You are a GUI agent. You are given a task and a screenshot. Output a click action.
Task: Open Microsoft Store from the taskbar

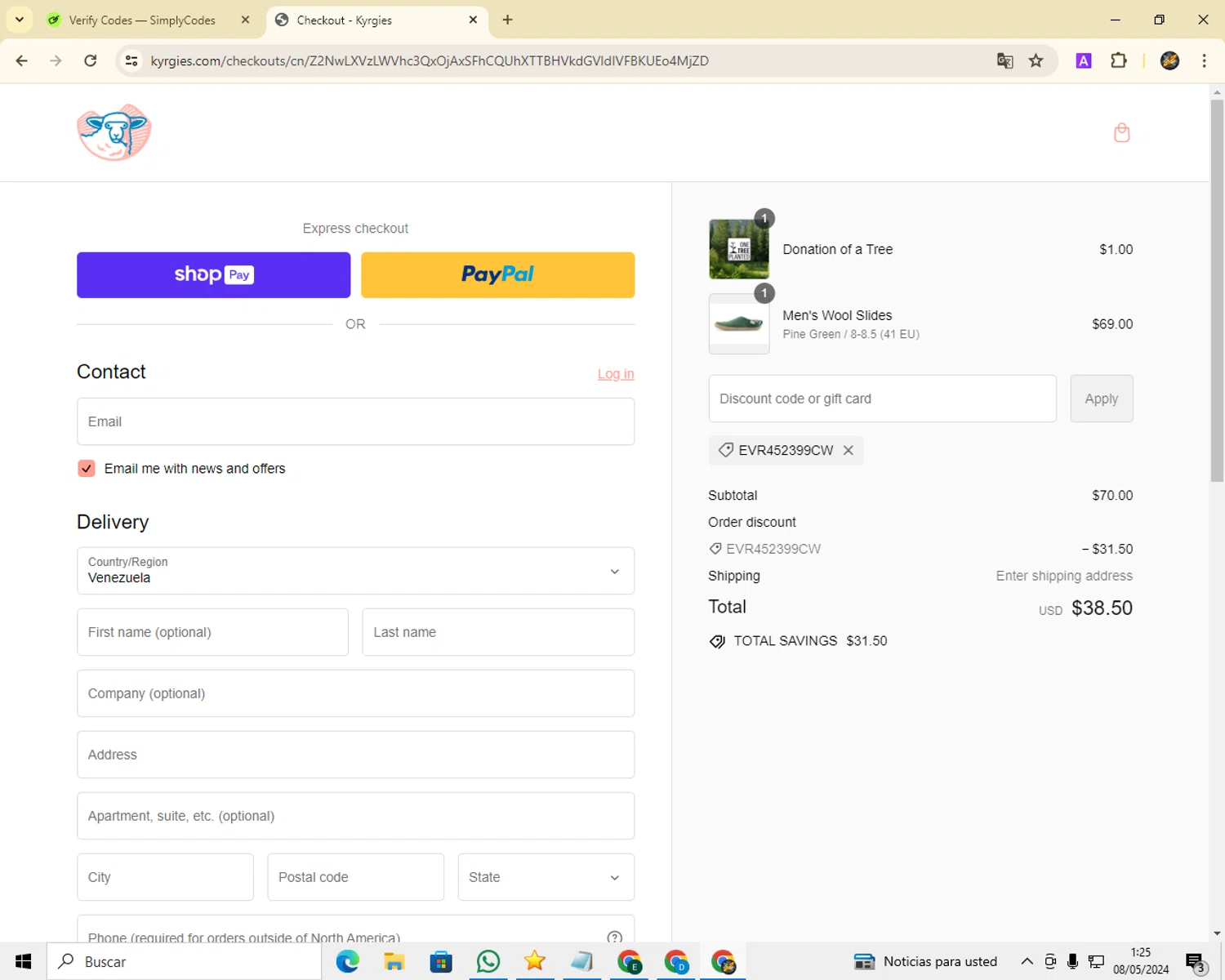click(x=441, y=961)
